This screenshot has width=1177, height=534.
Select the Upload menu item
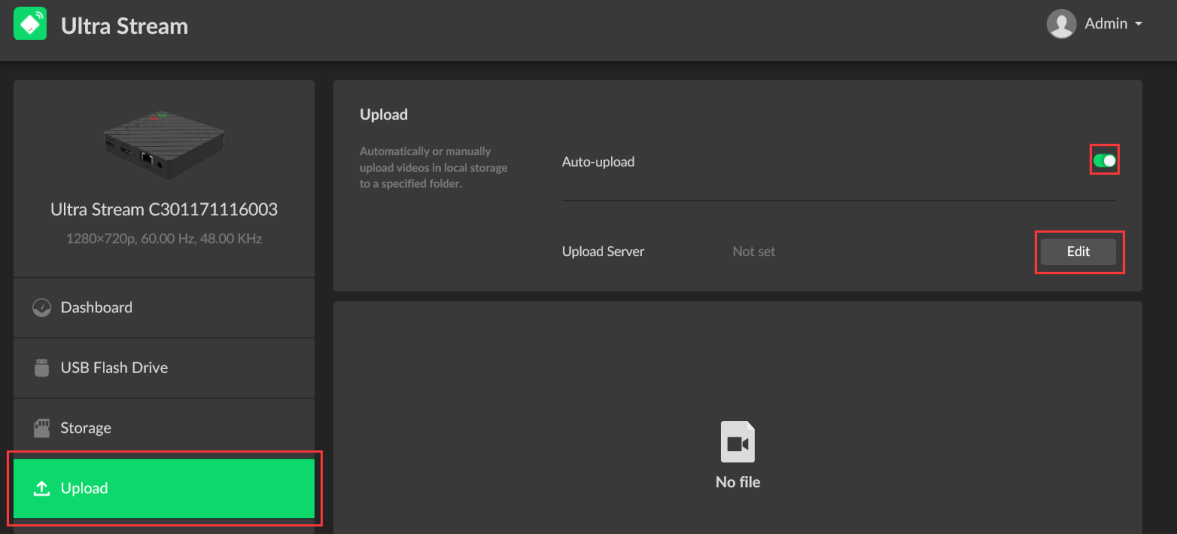164,488
